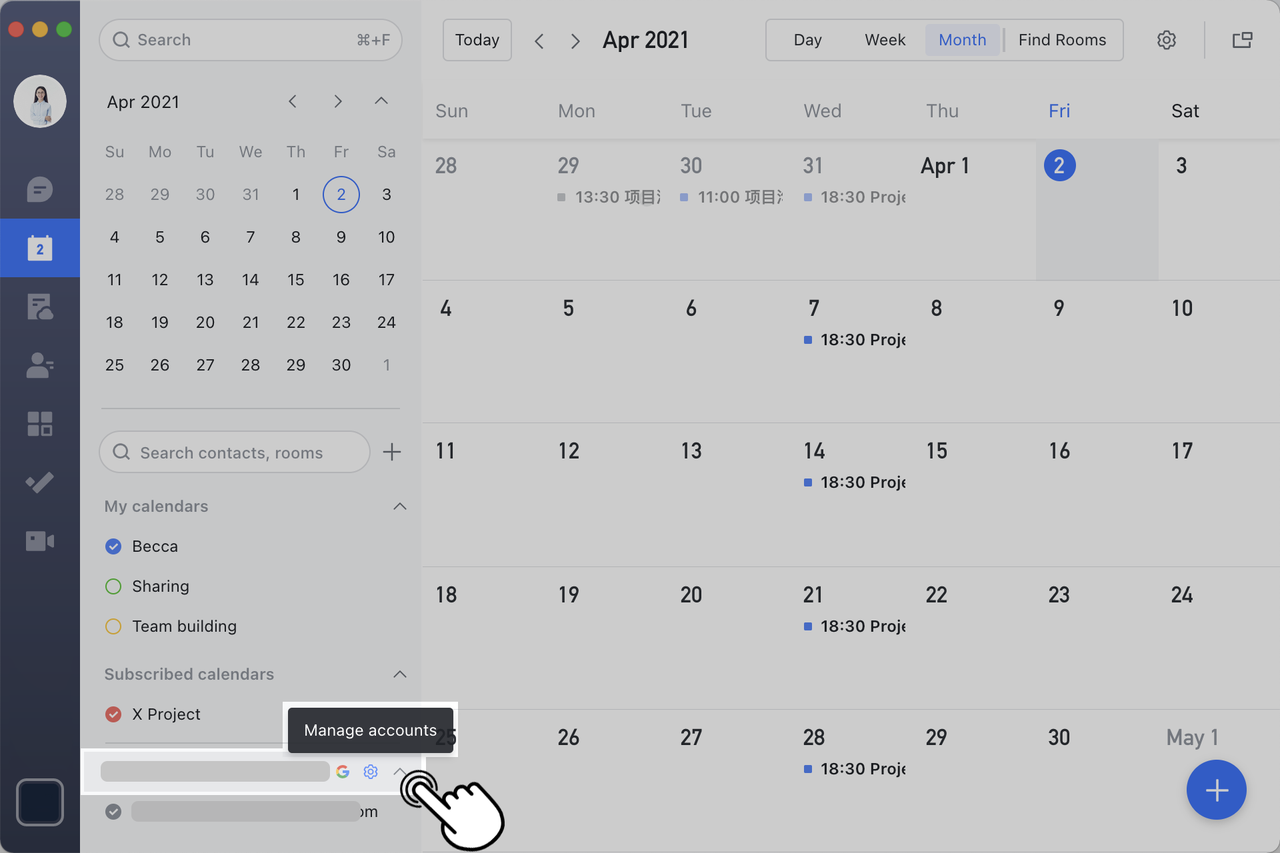This screenshot has width=1280, height=853.
Task: Click the Google account icon near account row
Action: [343, 771]
